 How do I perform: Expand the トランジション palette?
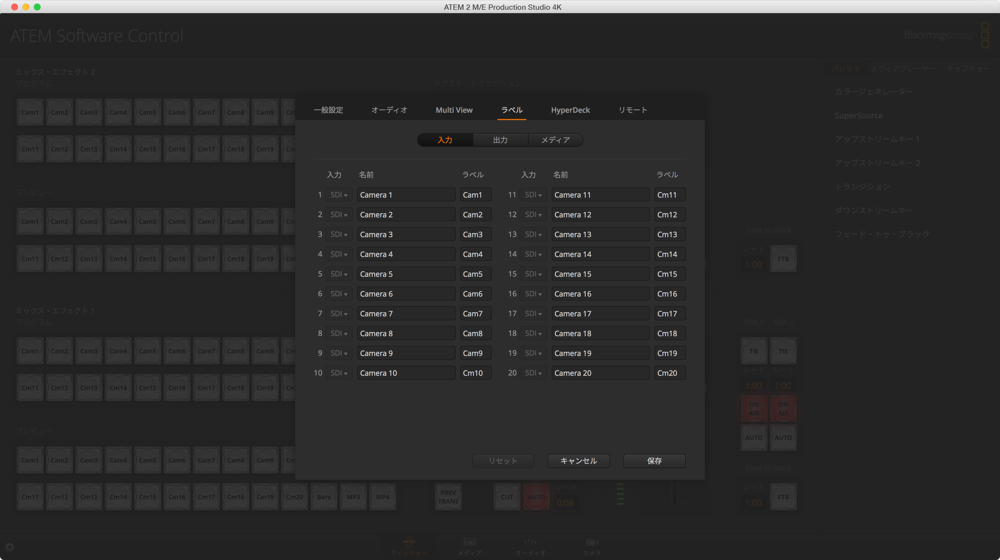click(x=862, y=186)
